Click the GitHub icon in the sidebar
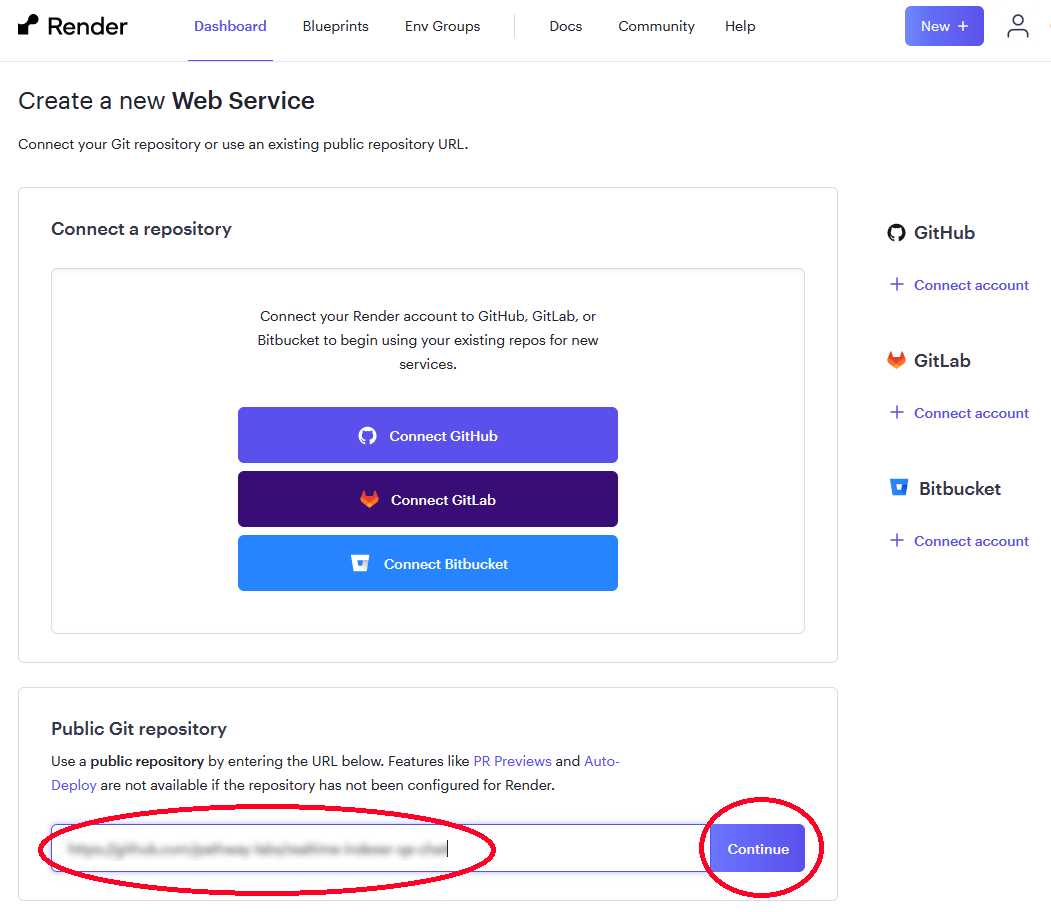 click(896, 232)
